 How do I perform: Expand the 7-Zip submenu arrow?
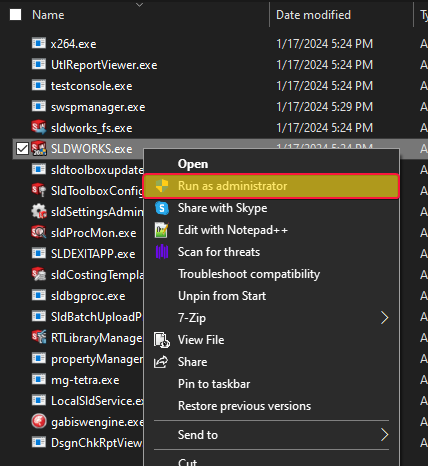click(384, 318)
